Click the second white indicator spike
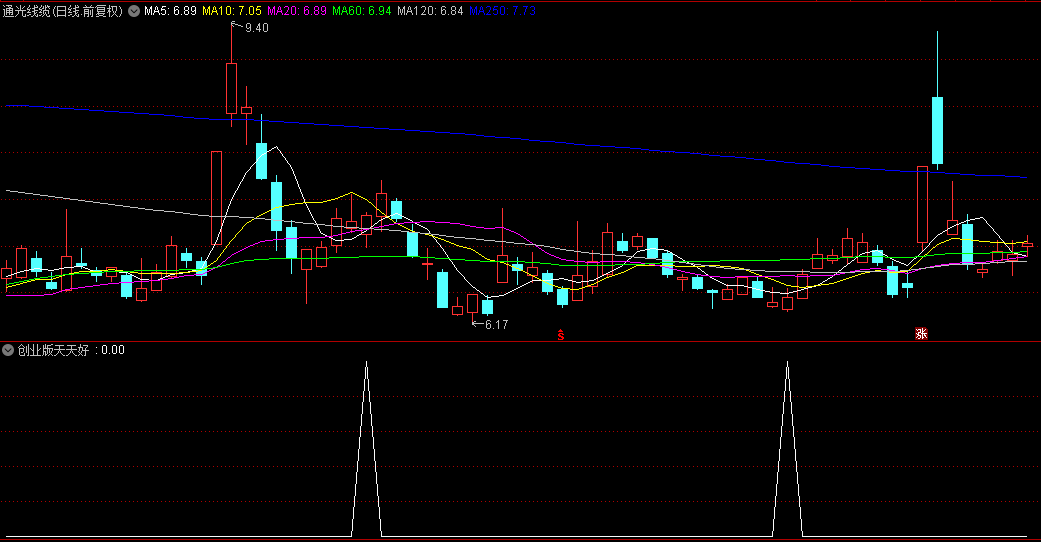 point(787,449)
